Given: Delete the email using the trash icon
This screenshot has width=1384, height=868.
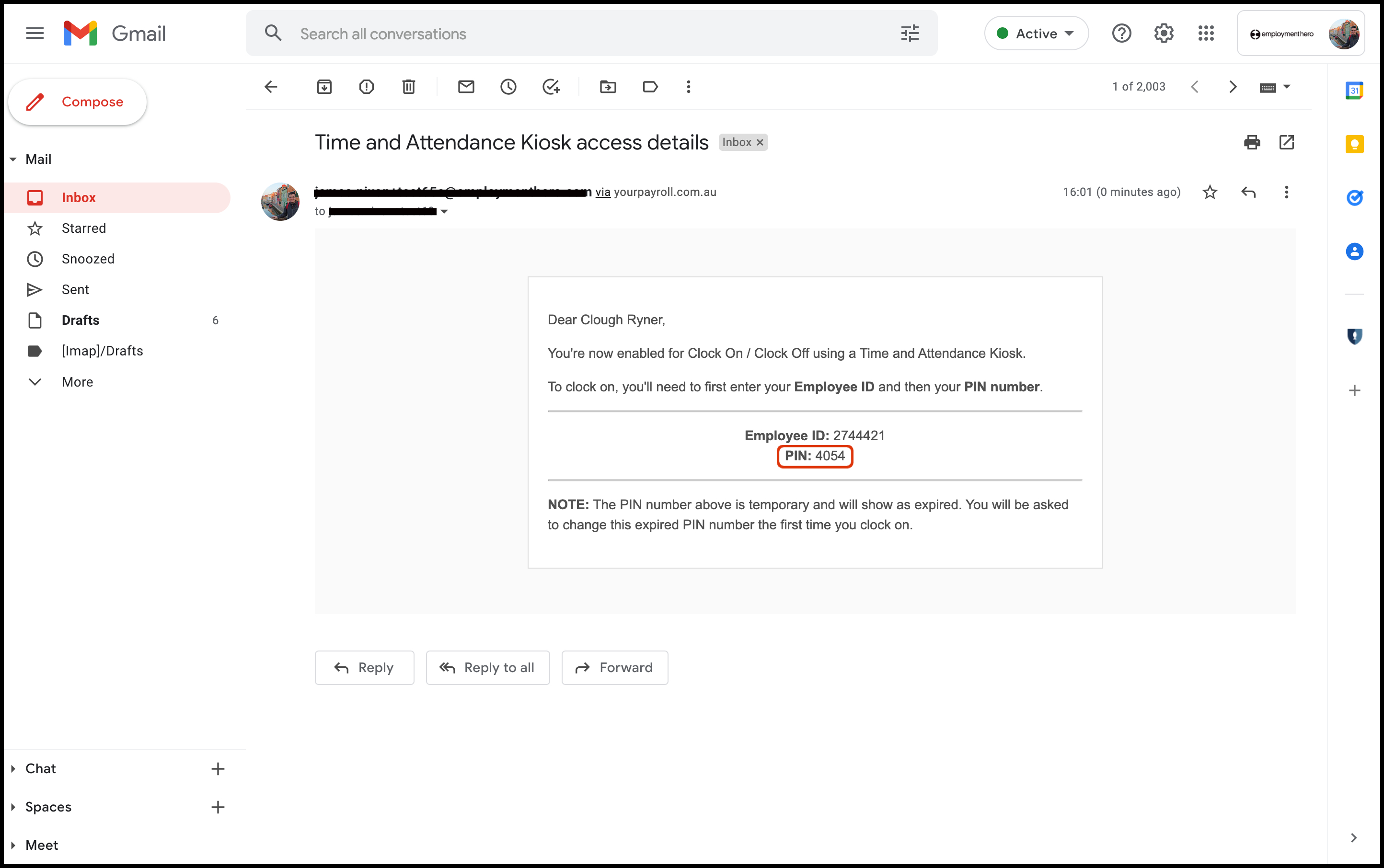Looking at the screenshot, I should [x=408, y=87].
